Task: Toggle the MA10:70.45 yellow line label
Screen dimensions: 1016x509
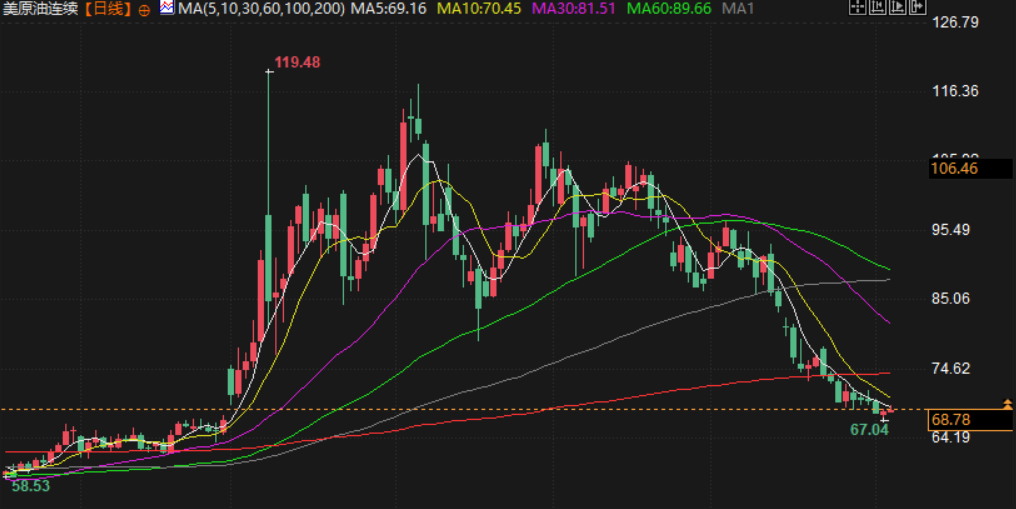Action: point(479,8)
